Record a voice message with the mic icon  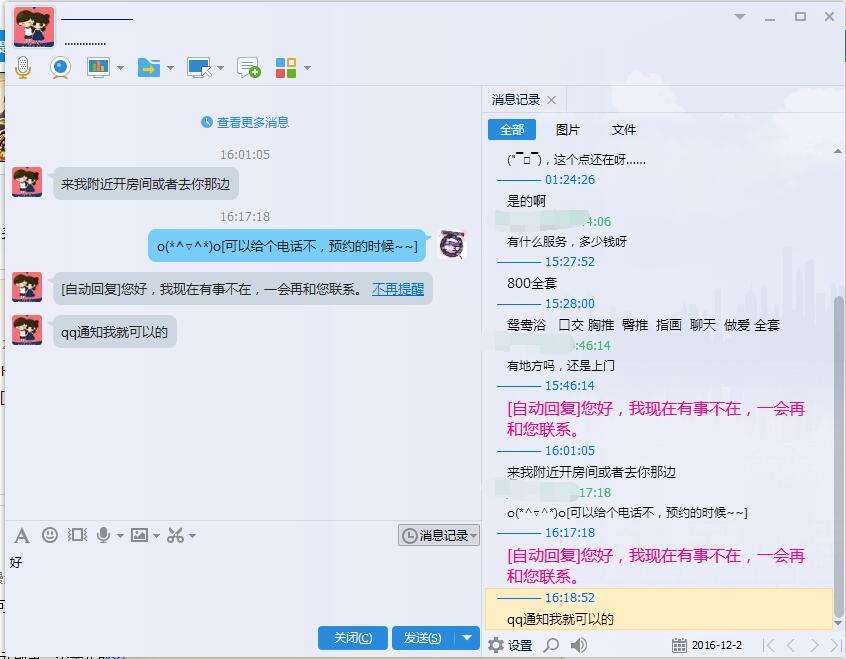pyautogui.click(x=104, y=534)
